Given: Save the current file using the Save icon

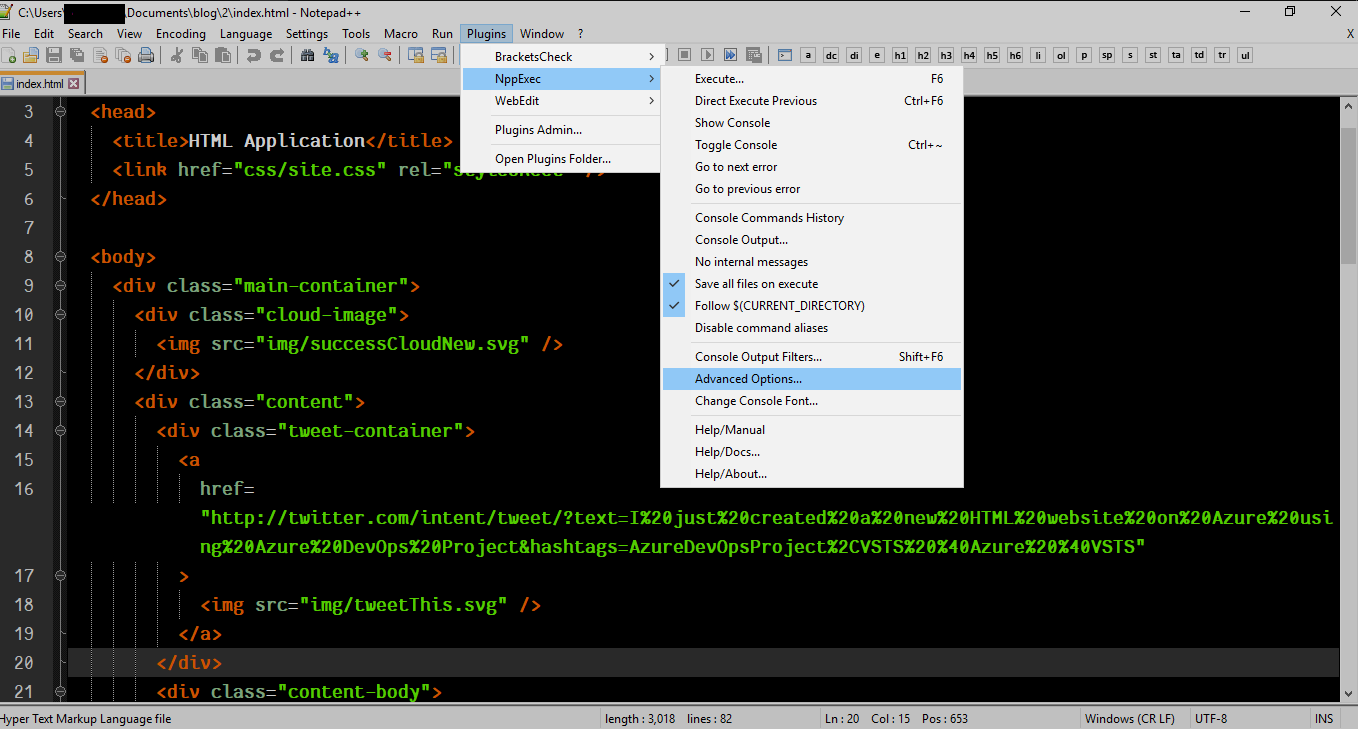Looking at the screenshot, I should pyautogui.click(x=54, y=56).
